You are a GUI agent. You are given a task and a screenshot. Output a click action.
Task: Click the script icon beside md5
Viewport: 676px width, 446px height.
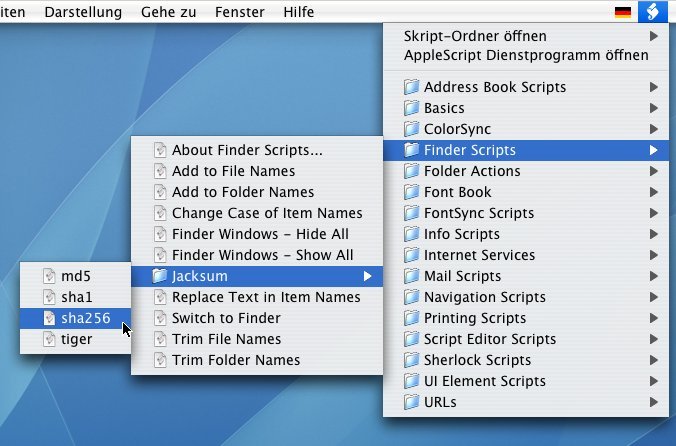tap(49, 276)
